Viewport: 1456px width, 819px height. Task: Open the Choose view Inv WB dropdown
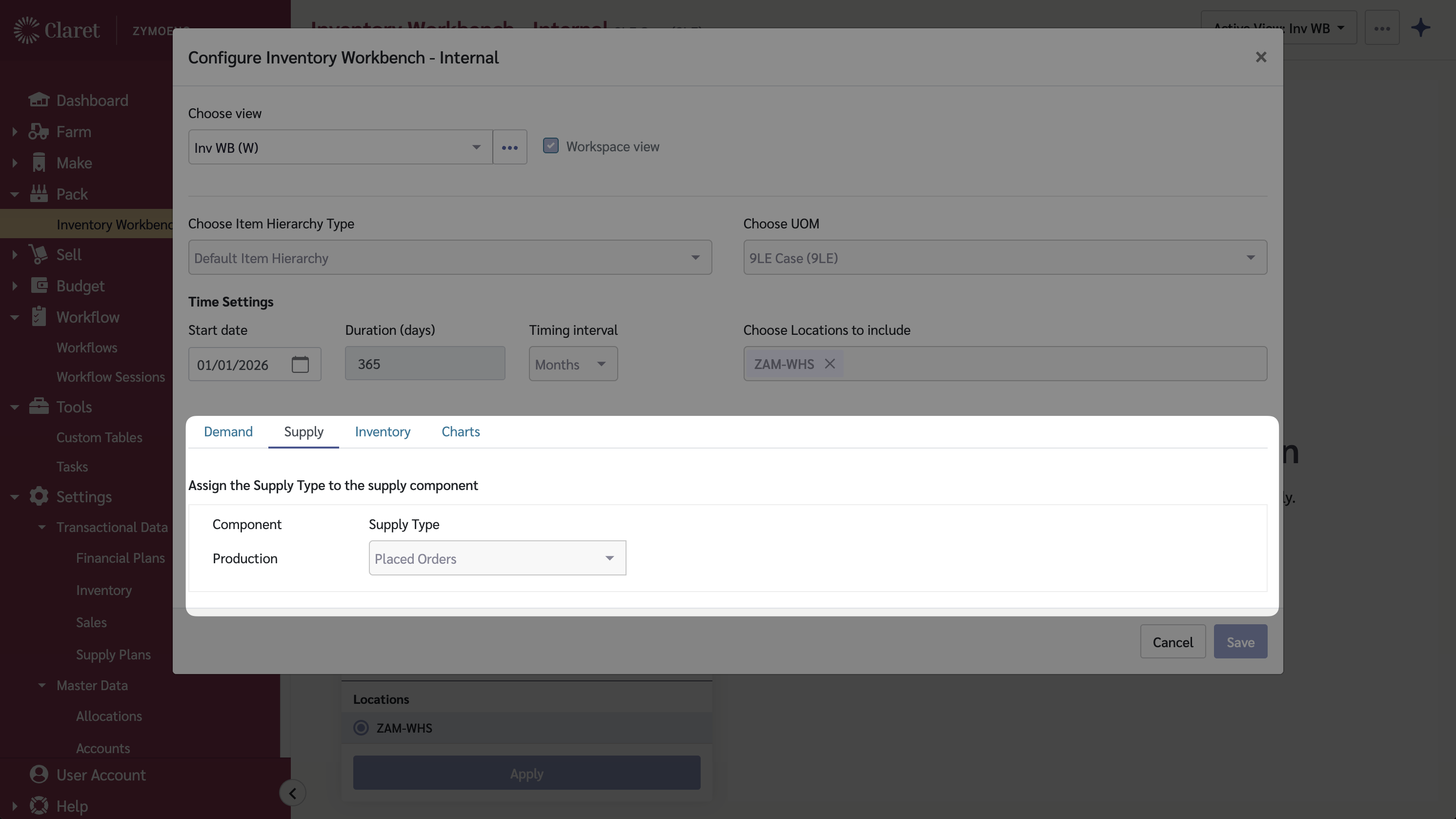(x=340, y=147)
